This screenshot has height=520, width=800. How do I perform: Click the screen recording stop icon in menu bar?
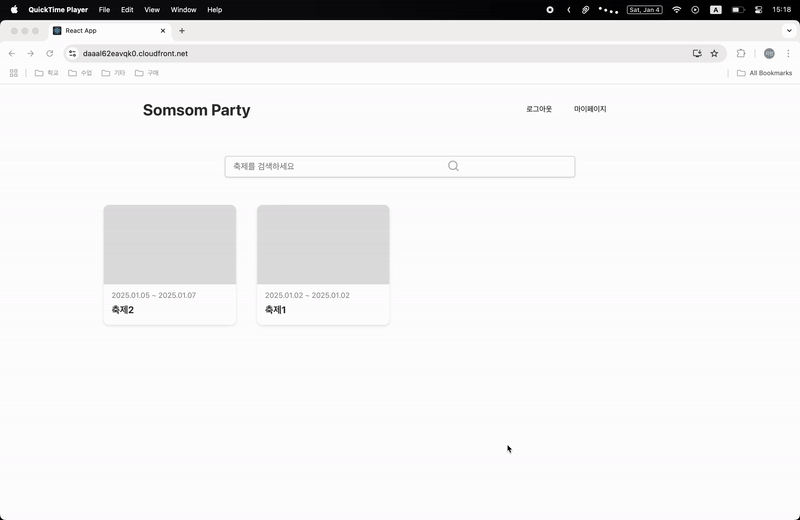[x=549, y=10]
